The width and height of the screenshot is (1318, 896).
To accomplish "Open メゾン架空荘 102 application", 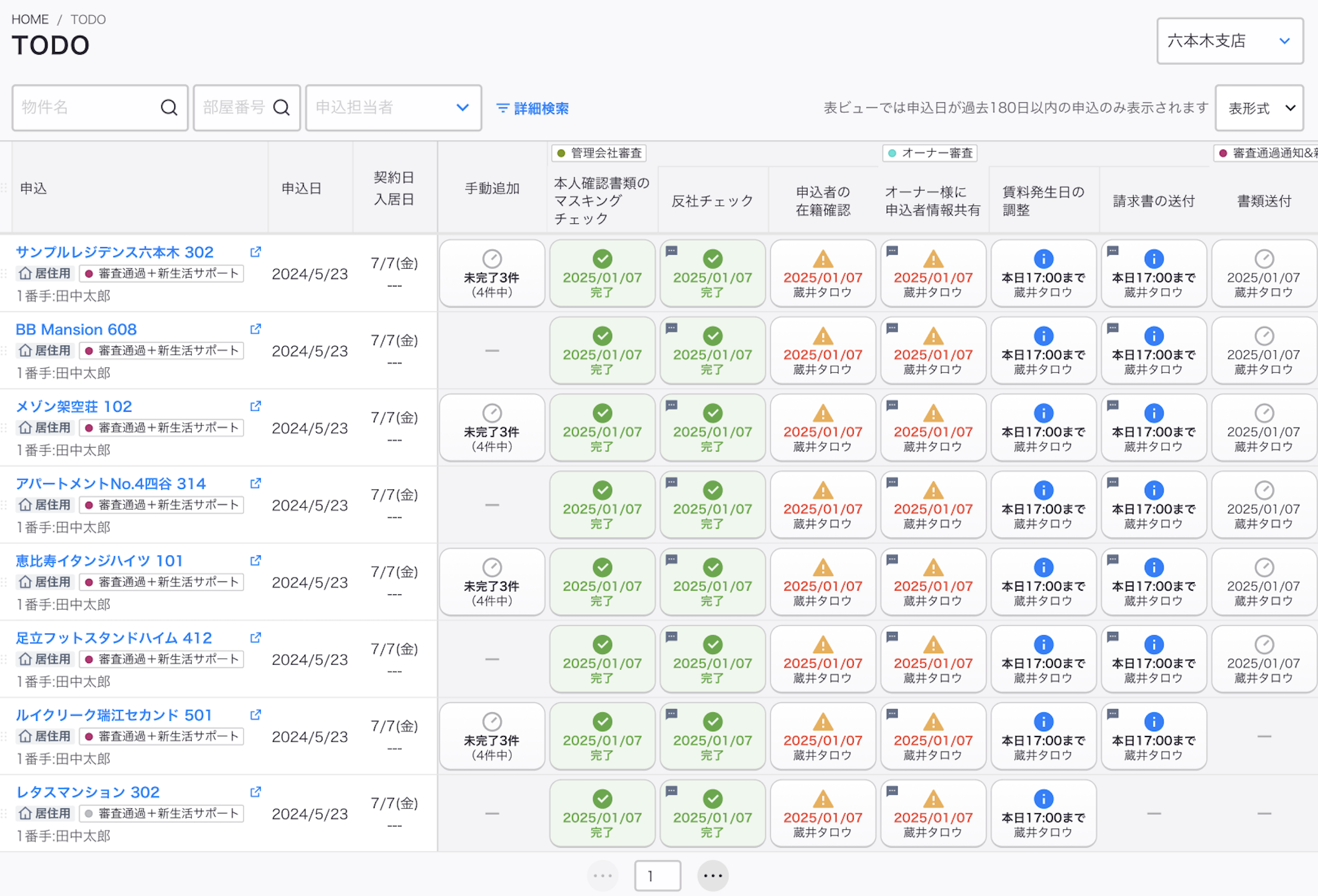I will pyautogui.click(x=74, y=406).
